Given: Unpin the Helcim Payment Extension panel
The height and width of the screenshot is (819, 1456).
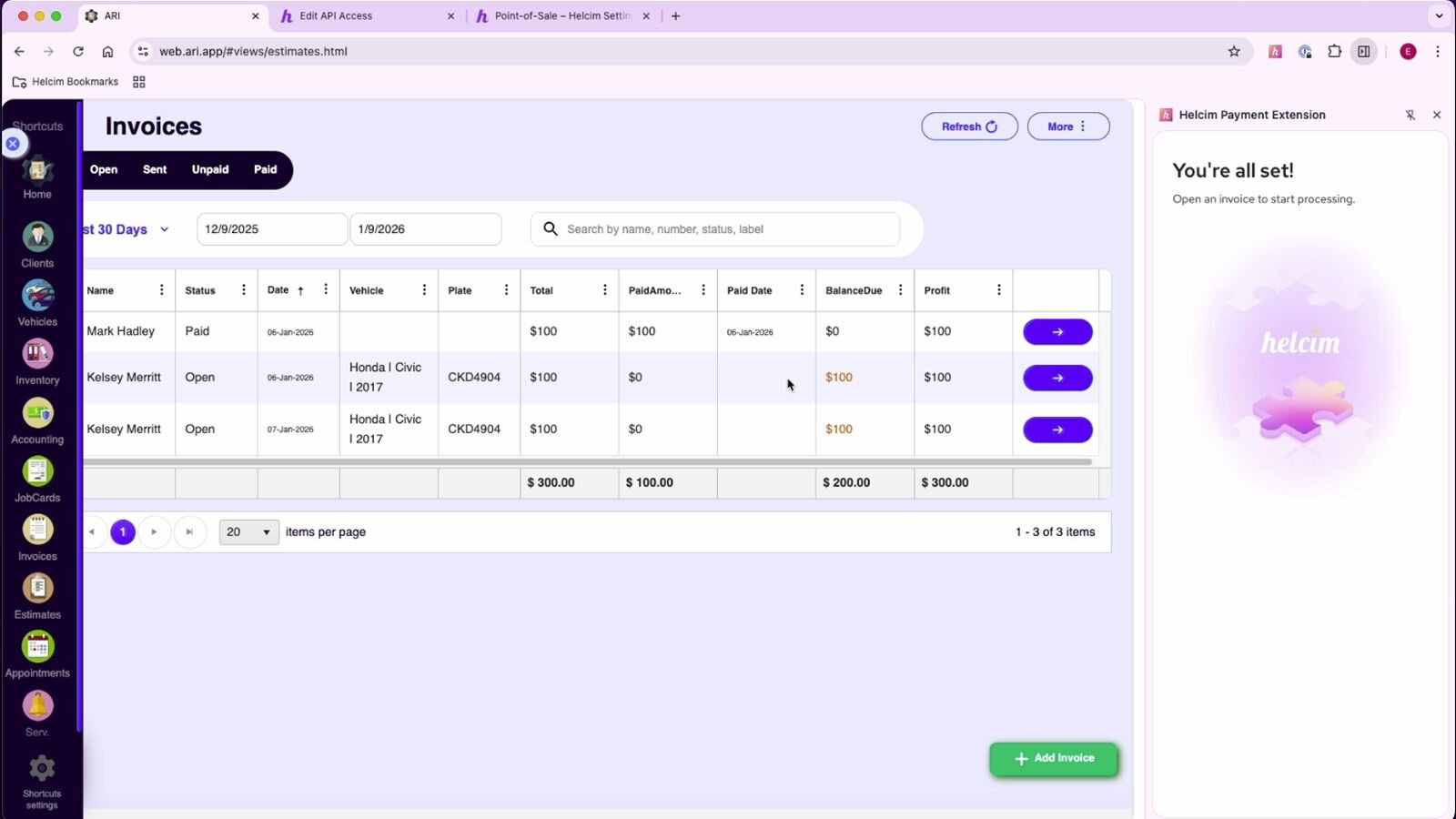Looking at the screenshot, I should click(1410, 115).
